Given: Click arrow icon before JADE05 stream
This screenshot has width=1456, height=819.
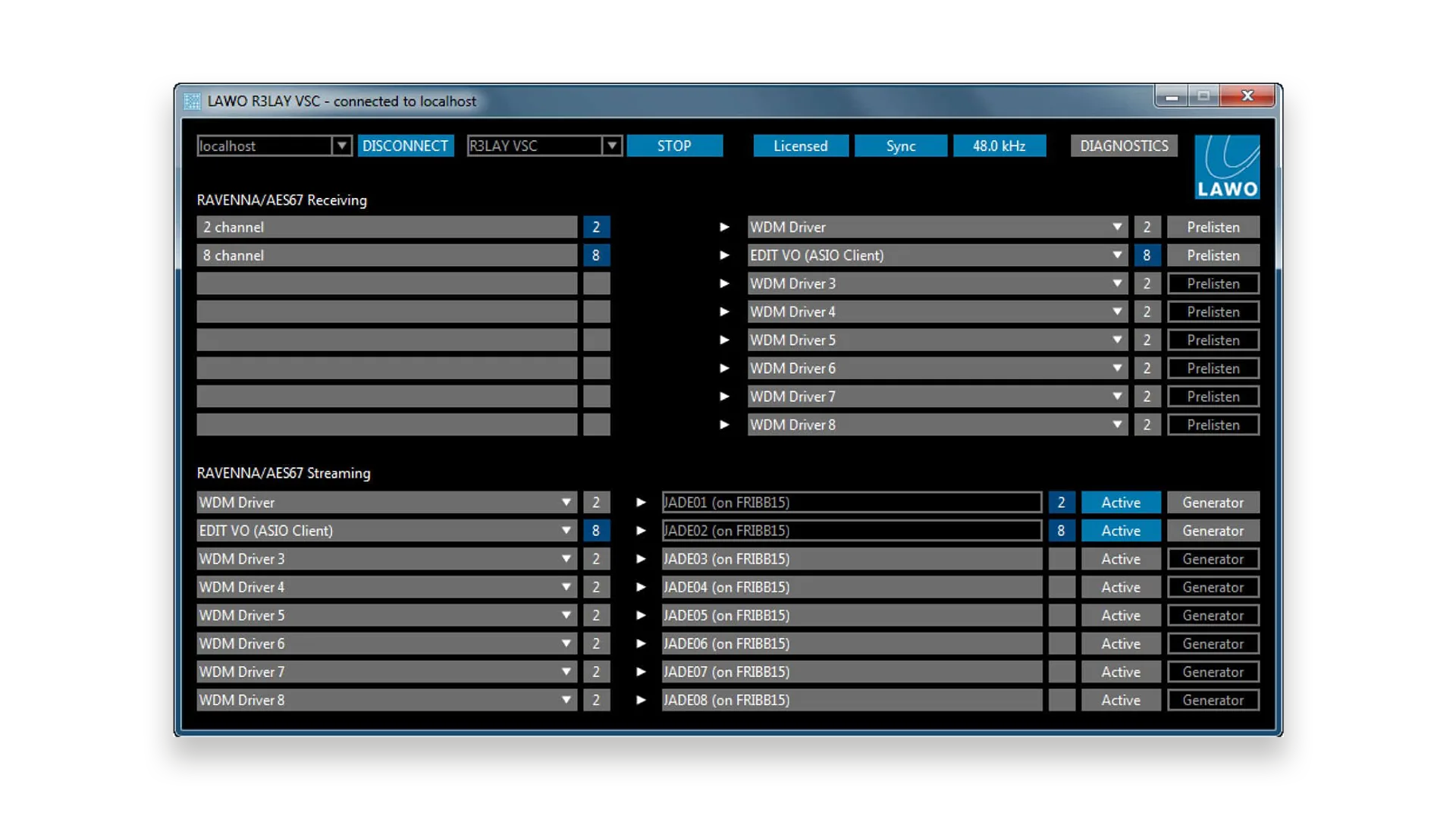Looking at the screenshot, I should point(641,615).
